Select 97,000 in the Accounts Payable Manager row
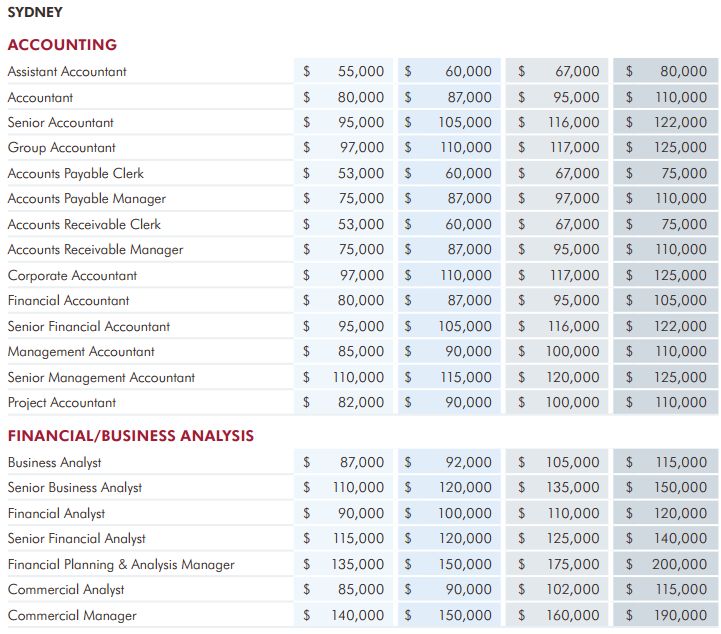The height and width of the screenshot is (634, 721). (x=577, y=199)
